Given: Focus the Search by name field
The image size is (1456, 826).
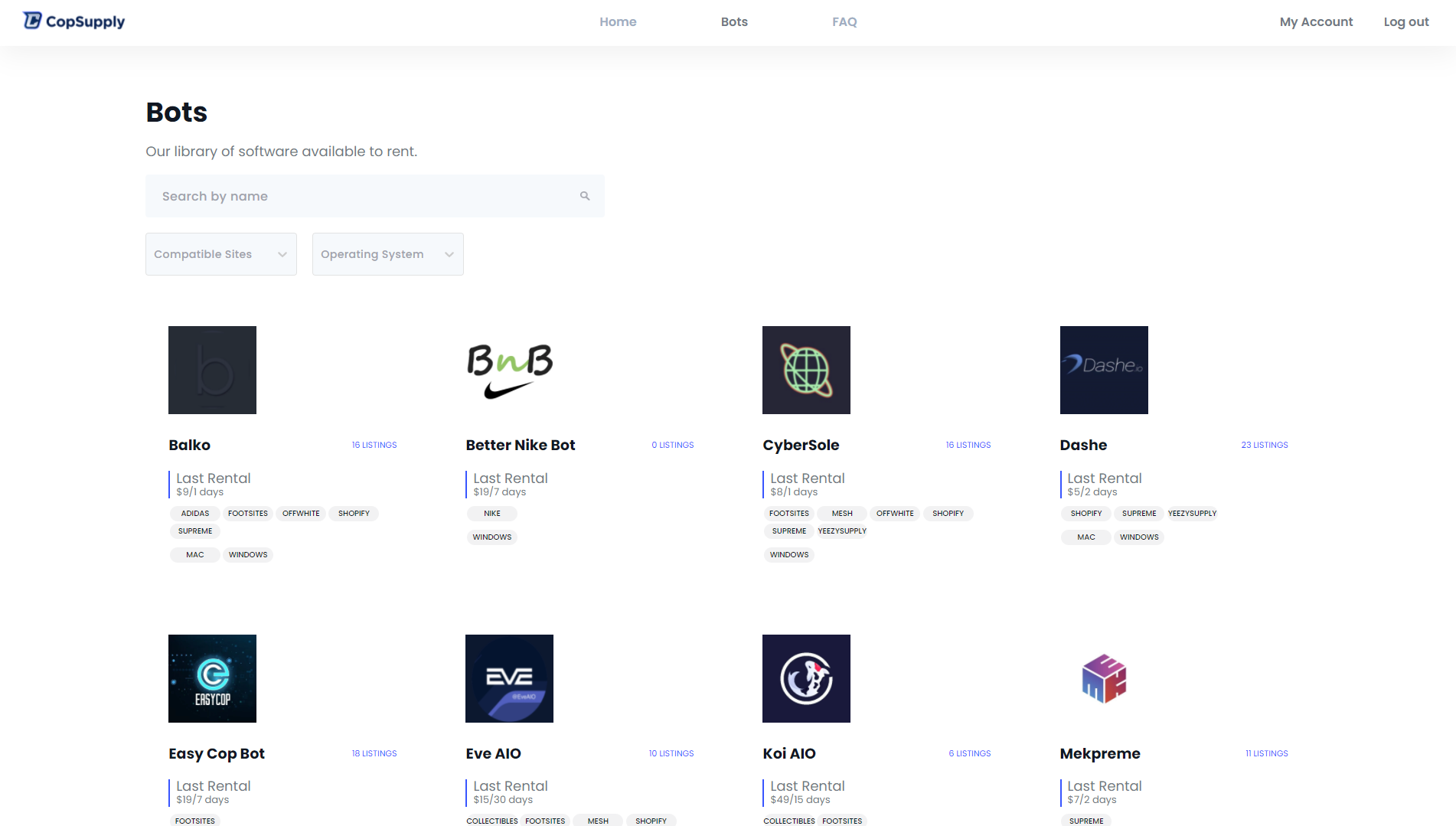Looking at the screenshot, I should (x=360, y=196).
